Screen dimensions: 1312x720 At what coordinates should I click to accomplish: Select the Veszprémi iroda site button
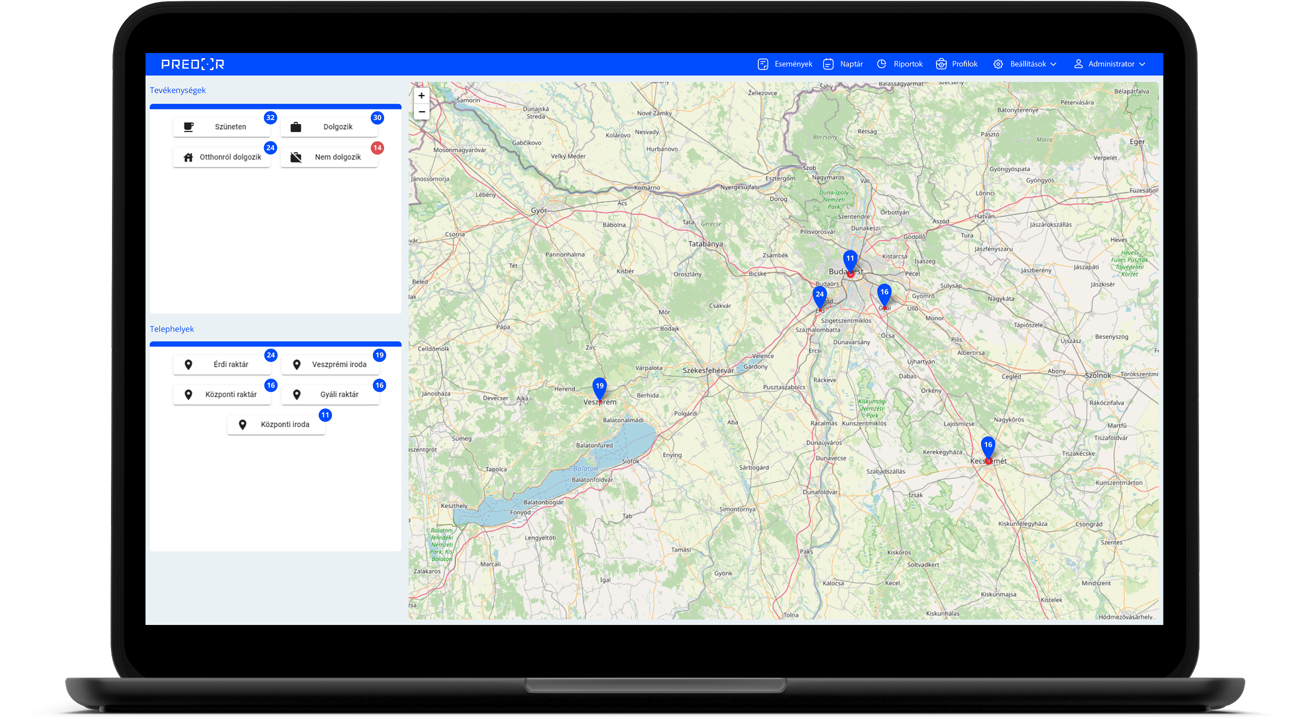point(330,365)
